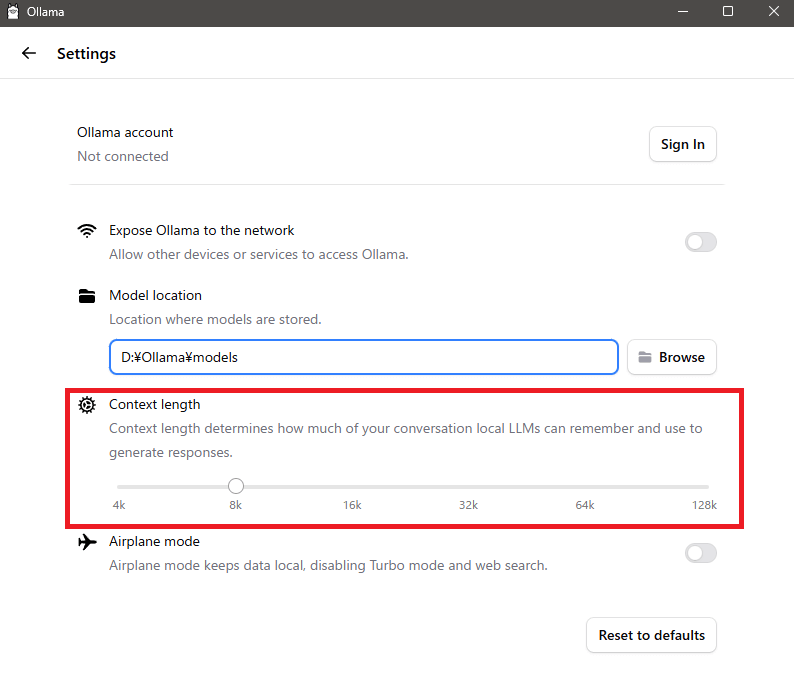Sign in to Ollama account
The image size is (794, 698).
click(x=683, y=144)
